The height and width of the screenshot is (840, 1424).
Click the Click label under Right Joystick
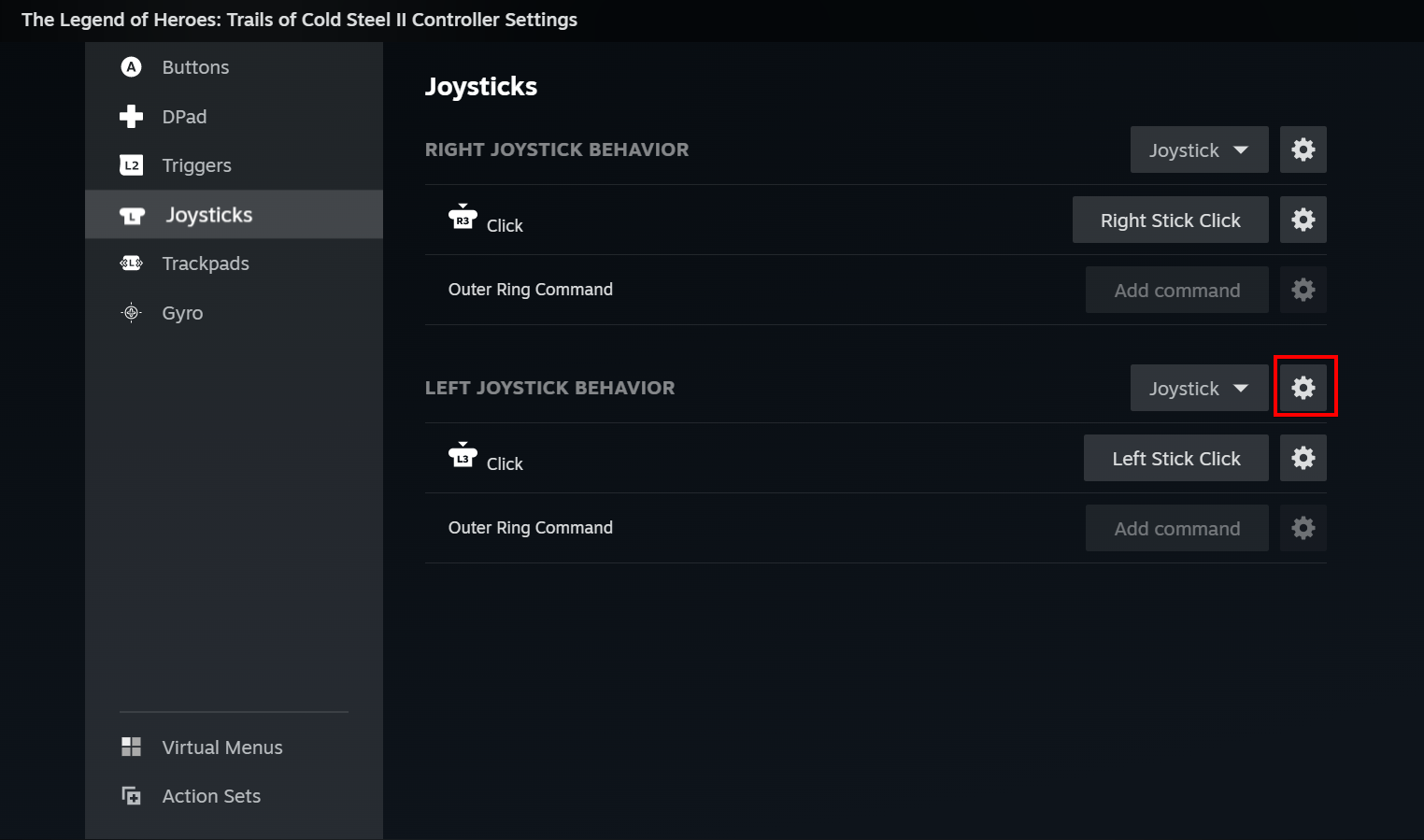point(505,225)
